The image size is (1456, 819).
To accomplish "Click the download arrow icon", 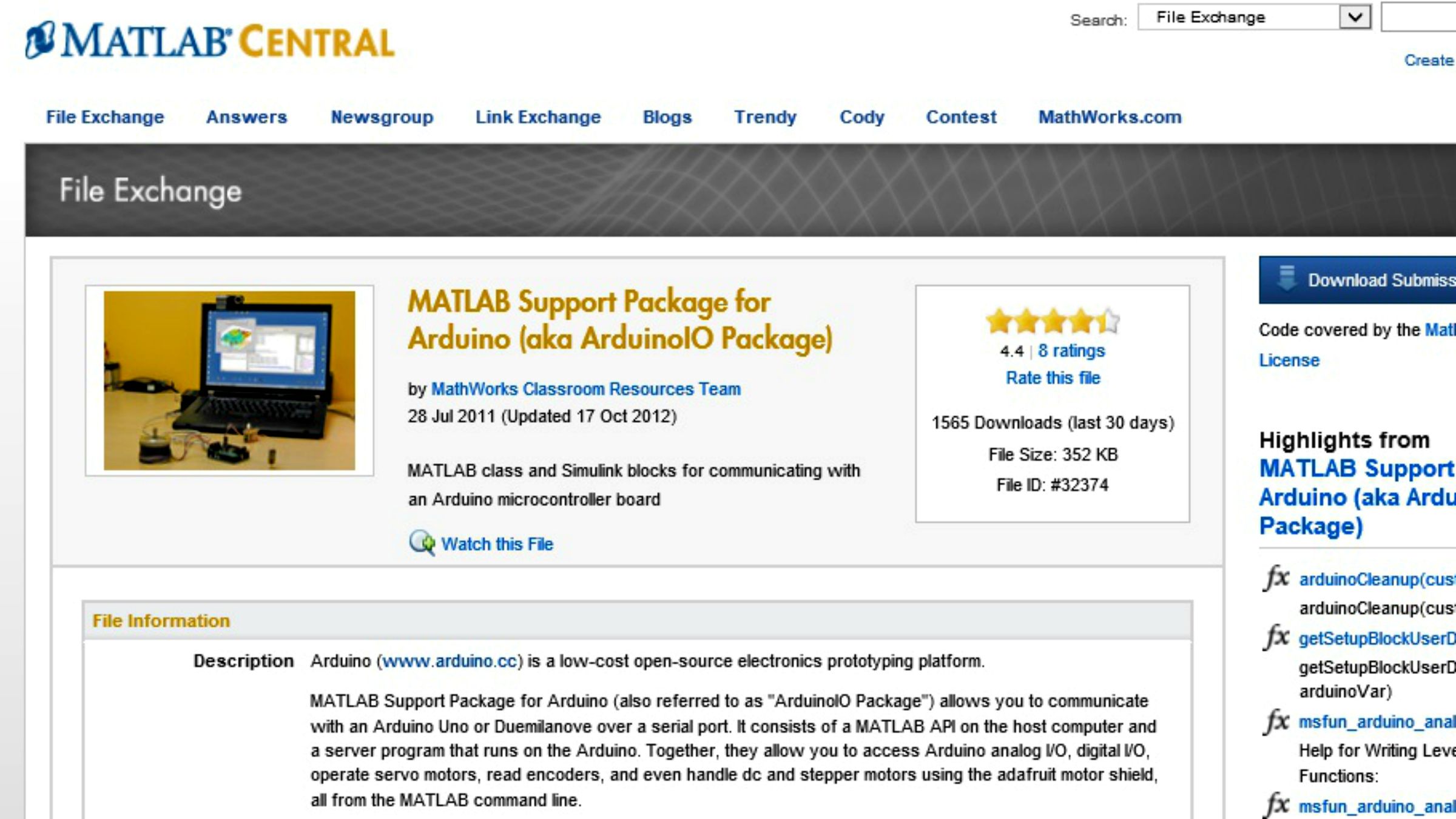I will tap(1286, 279).
